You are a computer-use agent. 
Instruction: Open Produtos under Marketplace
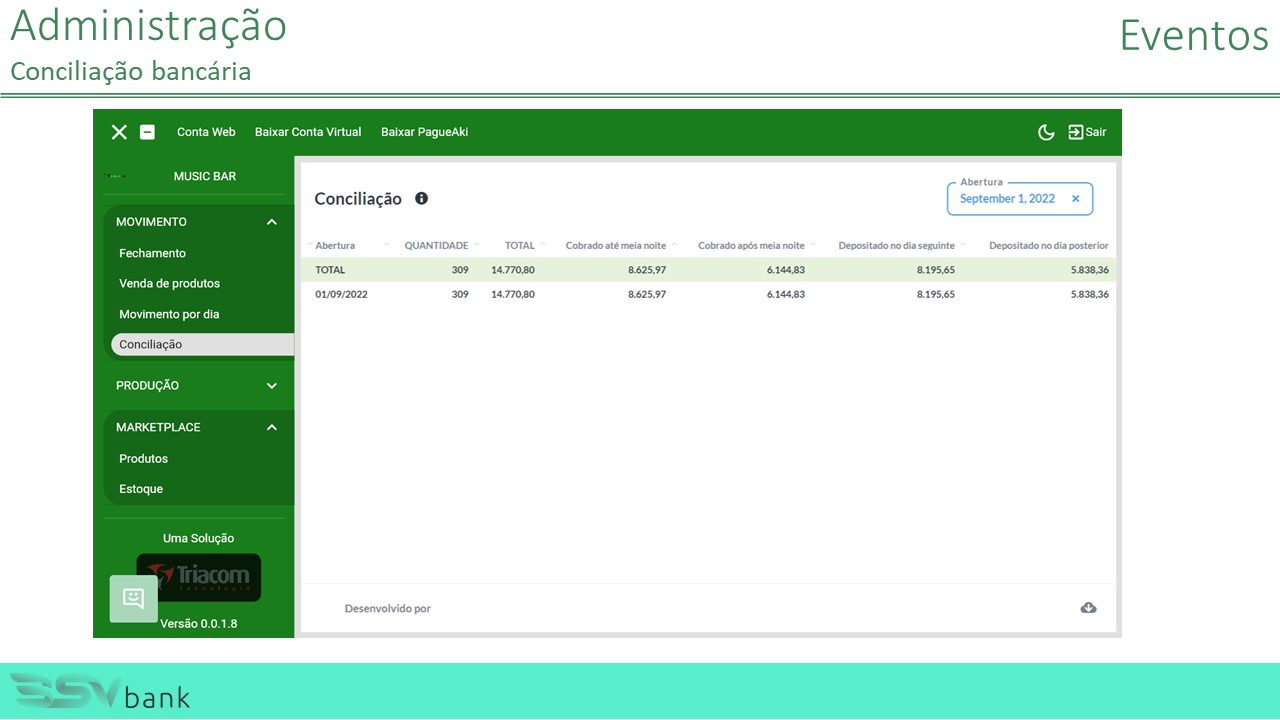pos(143,458)
